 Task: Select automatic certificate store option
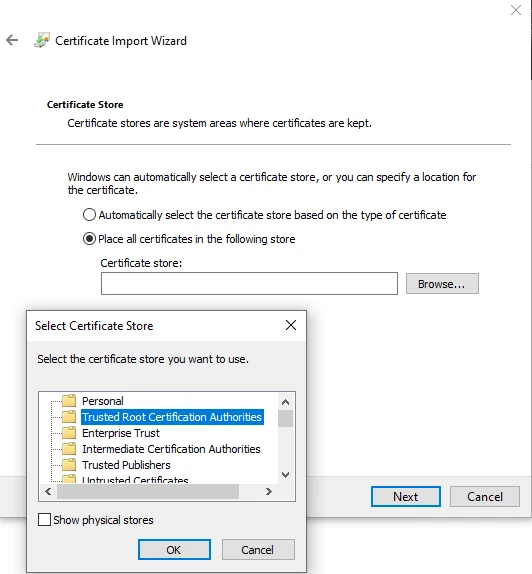click(x=89, y=215)
